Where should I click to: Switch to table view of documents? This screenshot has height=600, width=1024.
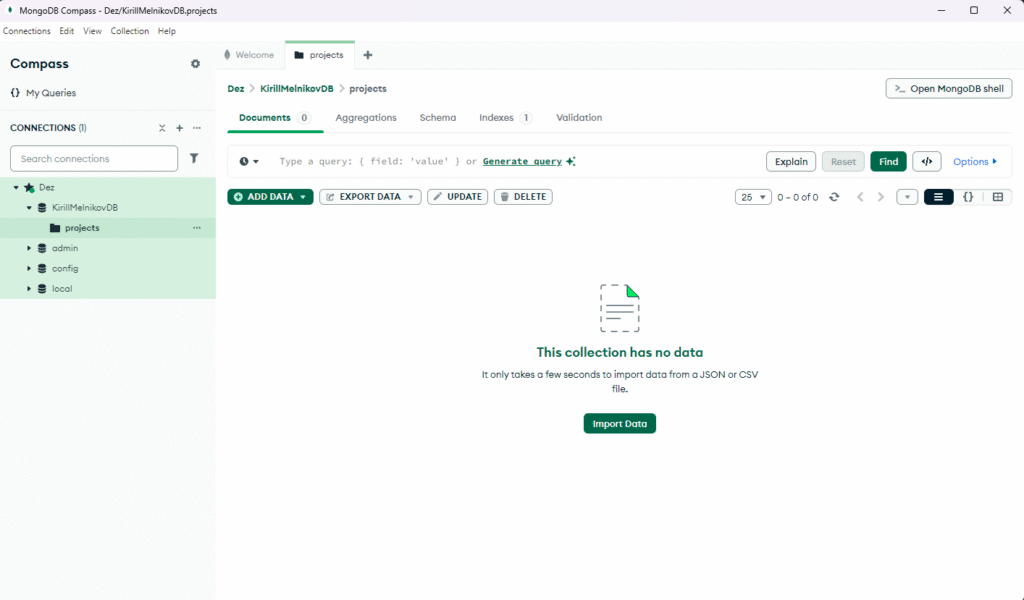tap(998, 197)
